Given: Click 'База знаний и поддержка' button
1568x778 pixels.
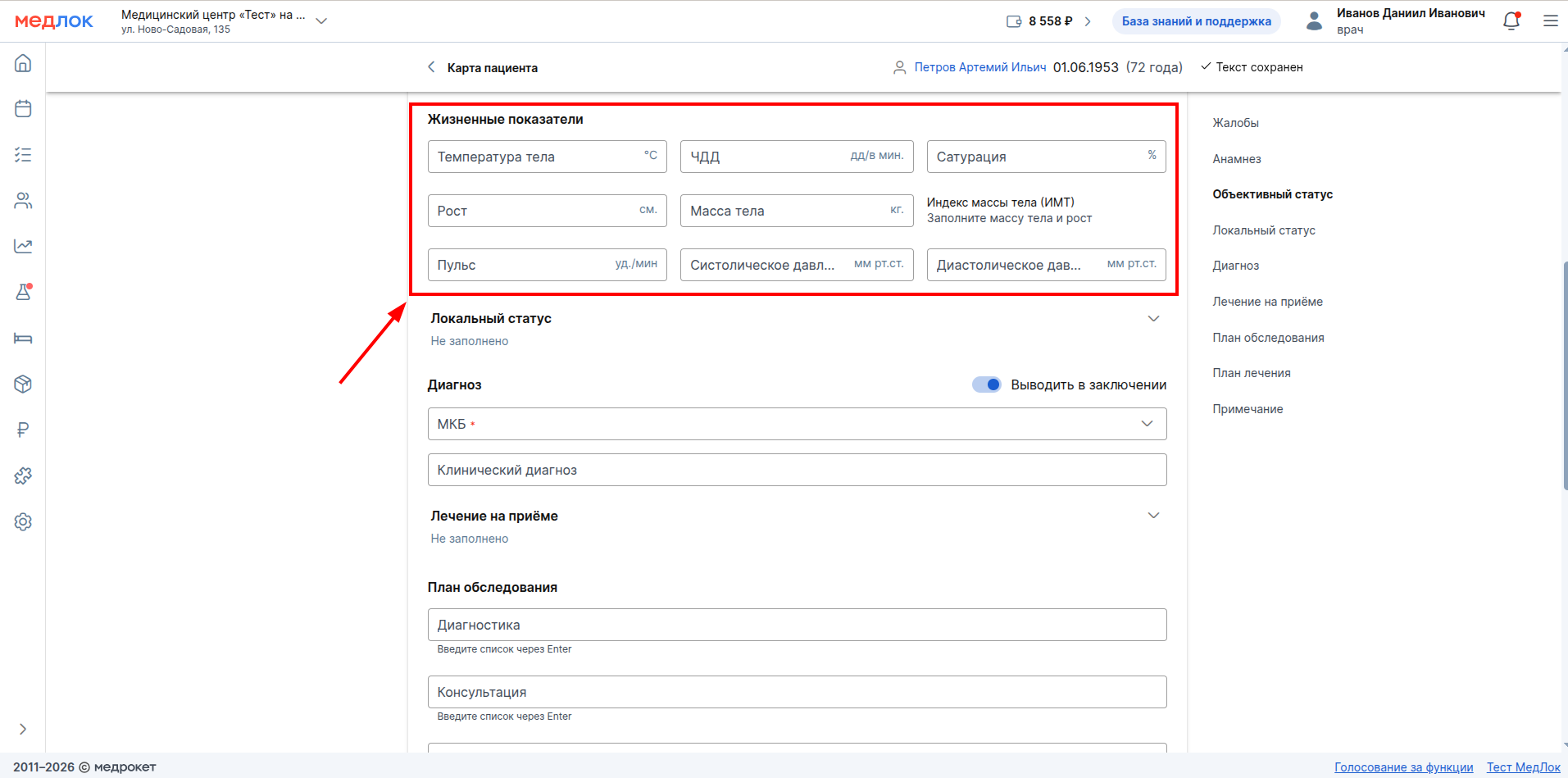Looking at the screenshot, I should click(x=1196, y=21).
